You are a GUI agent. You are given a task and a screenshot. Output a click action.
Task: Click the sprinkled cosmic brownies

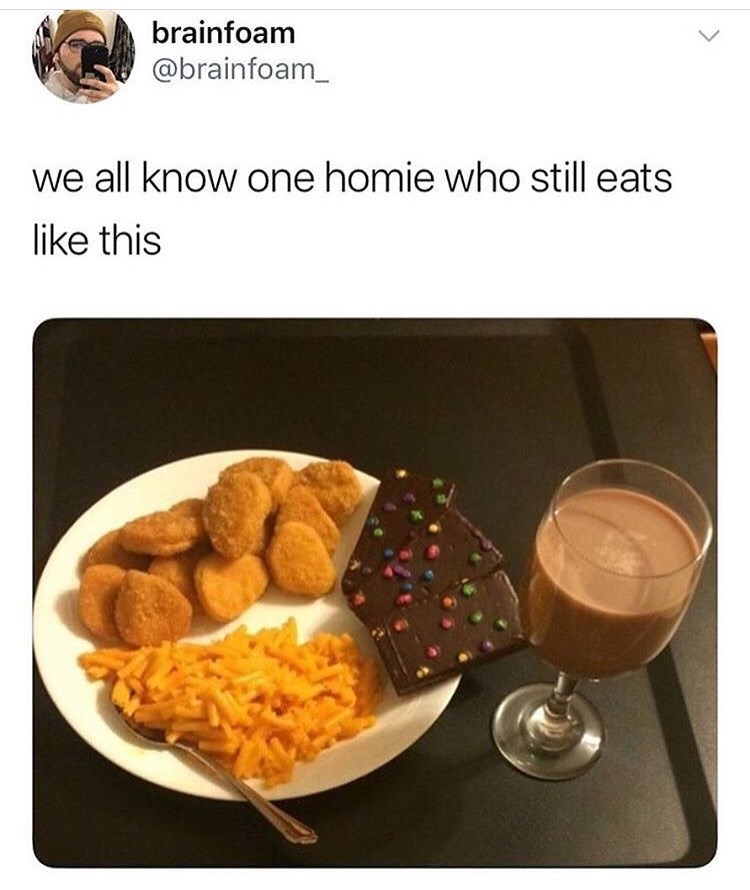(431, 582)
